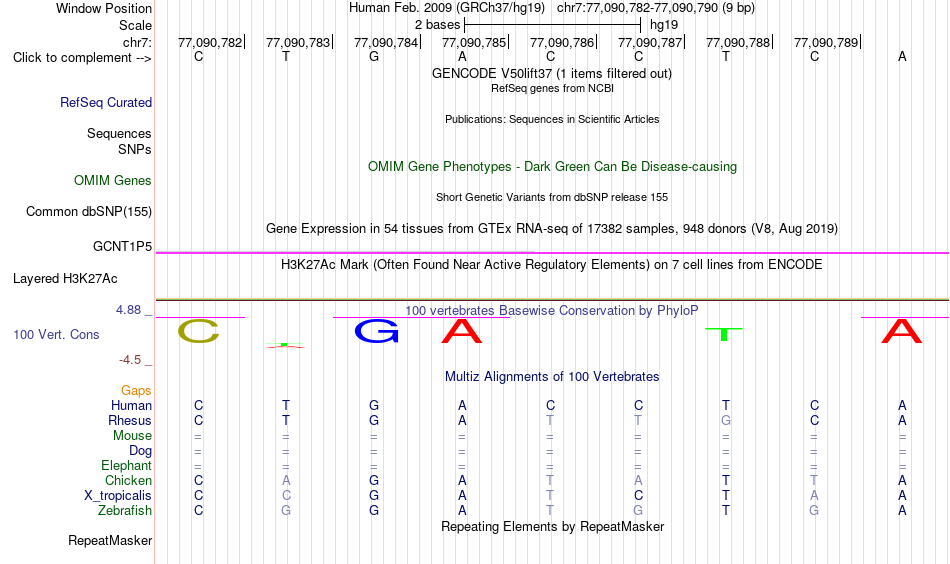Select the Rhesus species label
The image size is (950, 564).
[130, 420]
